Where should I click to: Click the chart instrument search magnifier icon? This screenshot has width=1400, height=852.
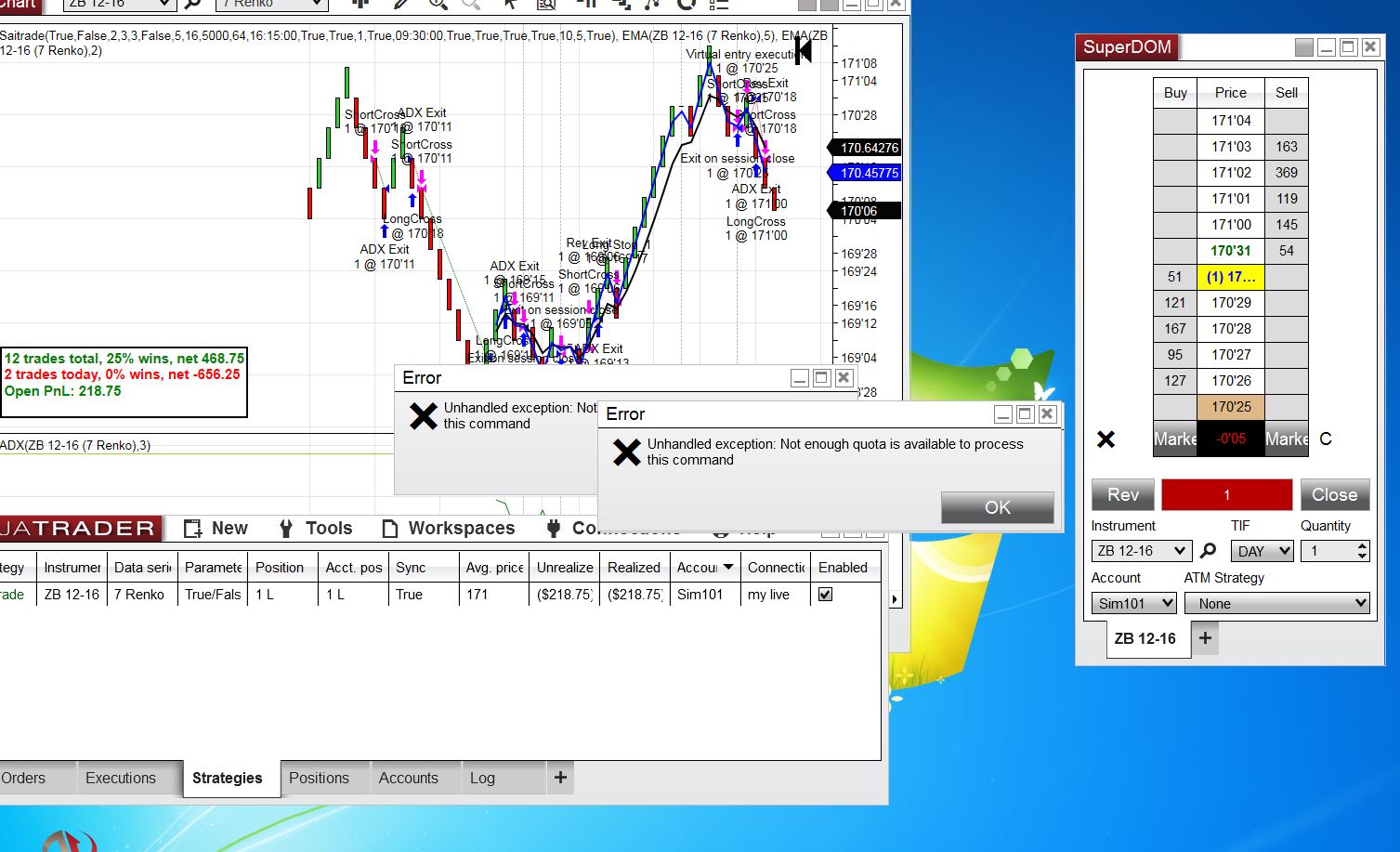tap(193, 3)
